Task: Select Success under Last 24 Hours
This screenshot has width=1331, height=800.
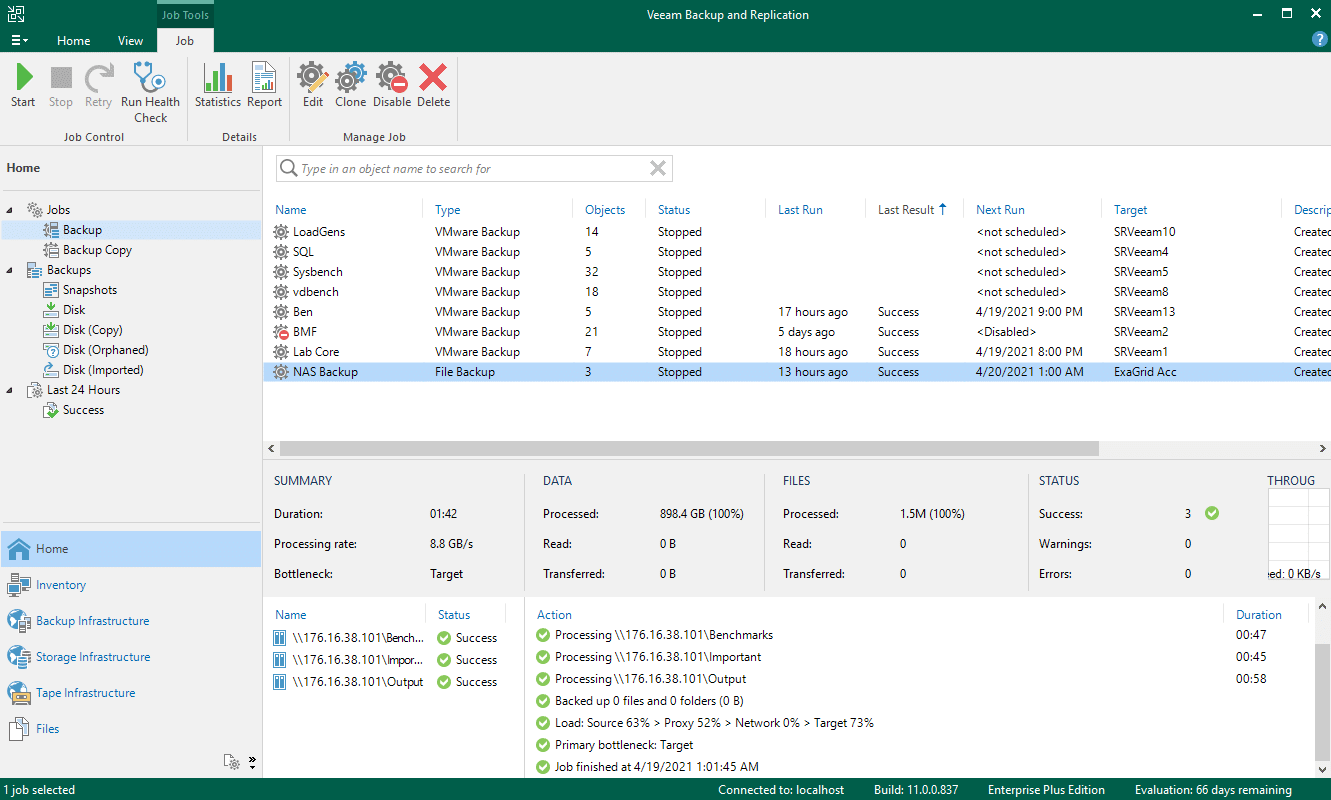Action: coord(83,410)
